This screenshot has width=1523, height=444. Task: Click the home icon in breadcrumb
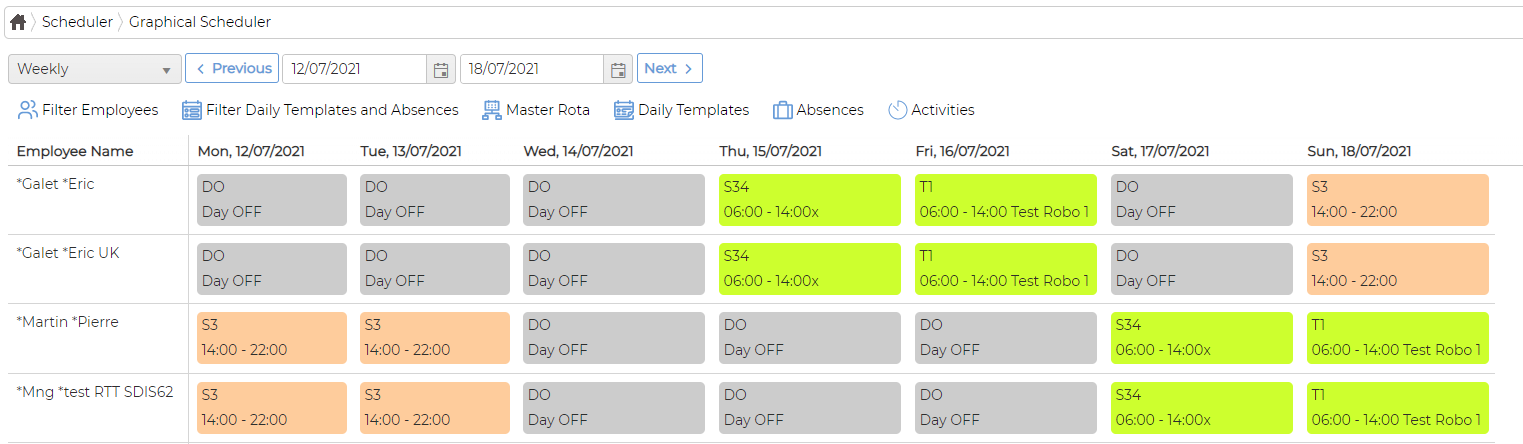coord(18,22)
